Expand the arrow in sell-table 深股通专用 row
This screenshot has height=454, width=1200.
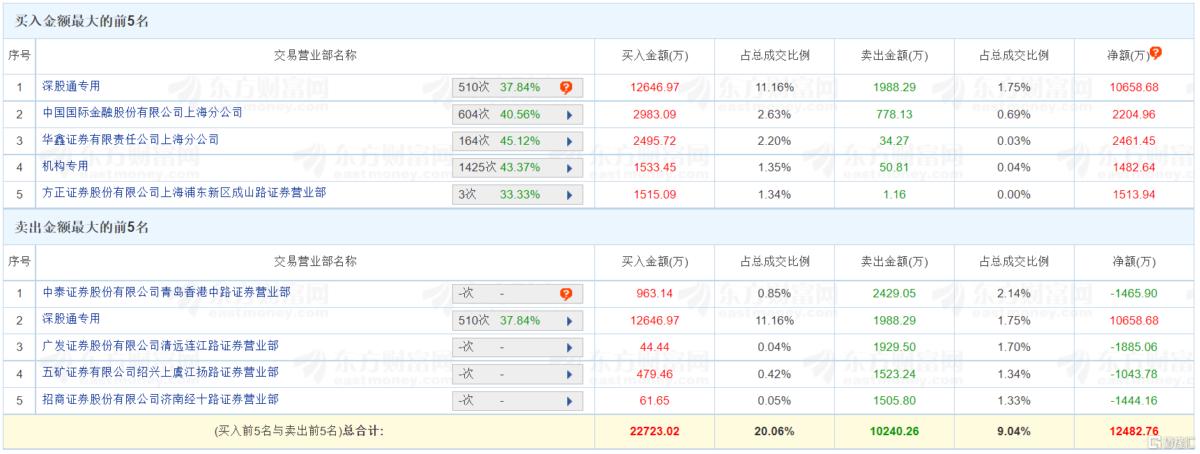[569, 321]
